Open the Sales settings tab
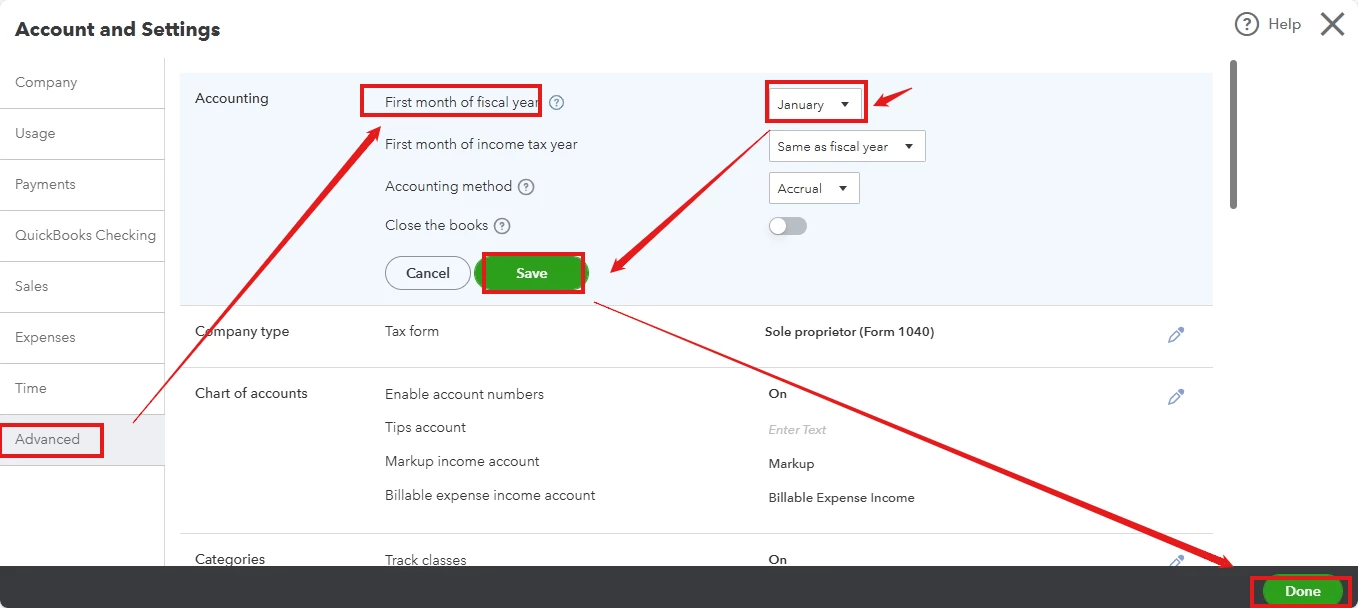1358x608 pixels. tap(82, 287)
